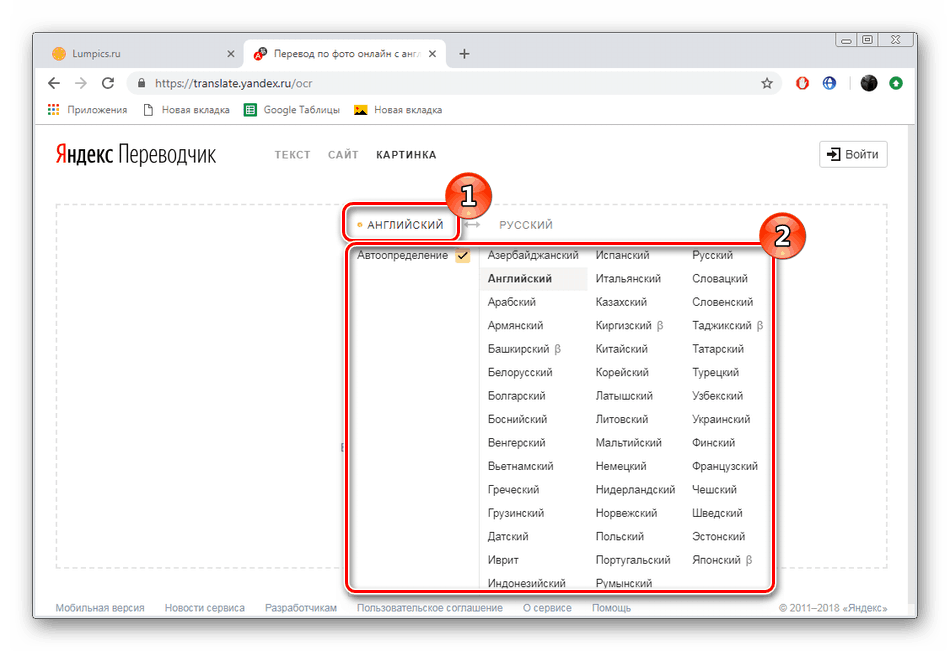Close the Lumpics.ru tab
Viewport: 950px width, 651px height.
coord(231,54)
